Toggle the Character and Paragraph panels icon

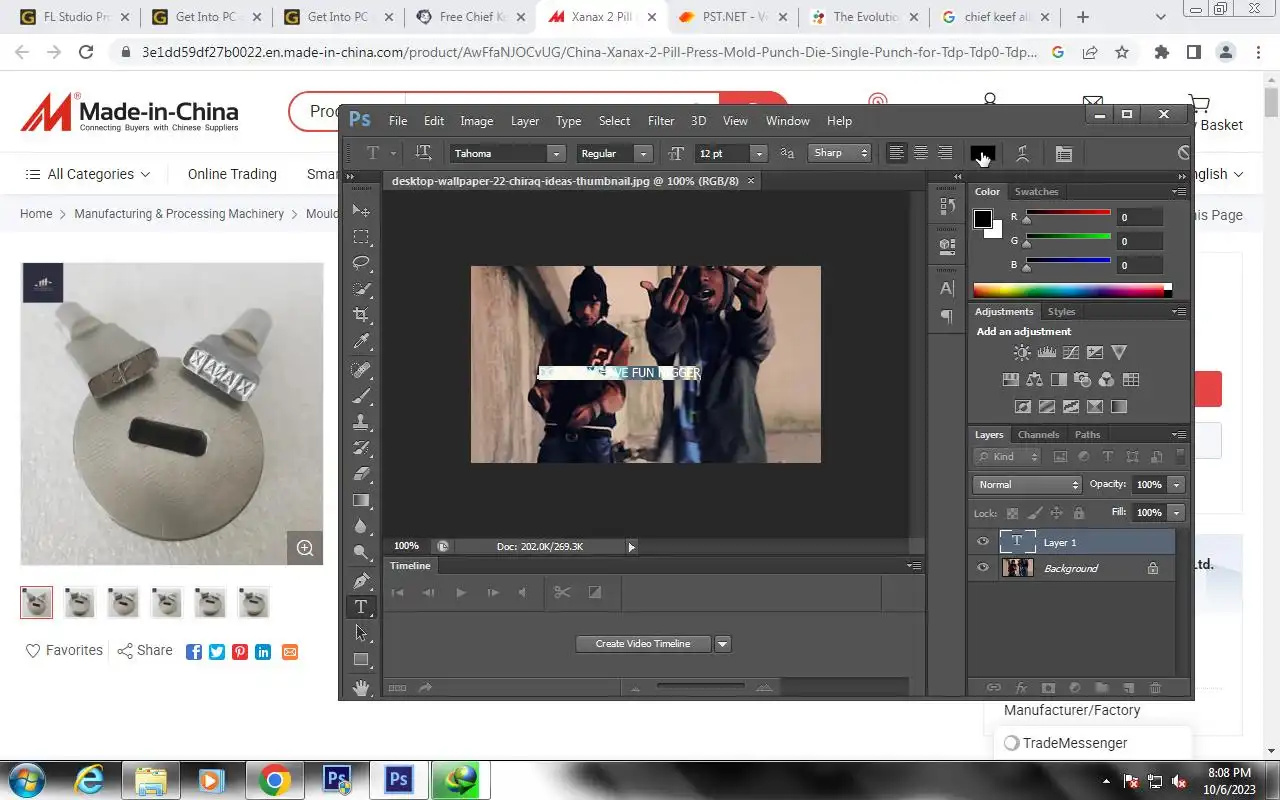[x=1063, y=153]
